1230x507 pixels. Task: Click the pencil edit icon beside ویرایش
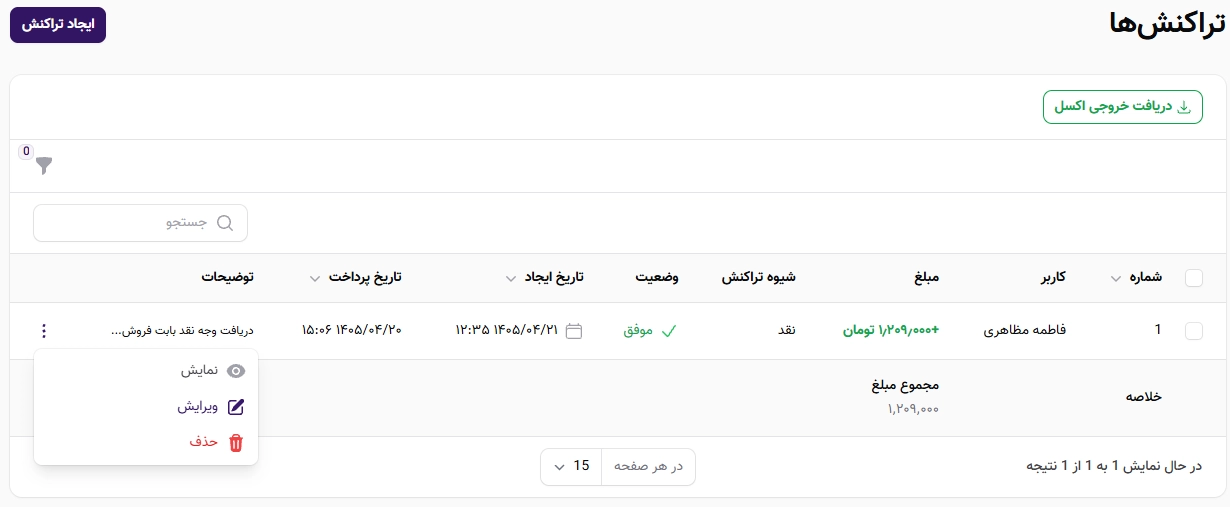pyautogui.click(x=236, y=407)
